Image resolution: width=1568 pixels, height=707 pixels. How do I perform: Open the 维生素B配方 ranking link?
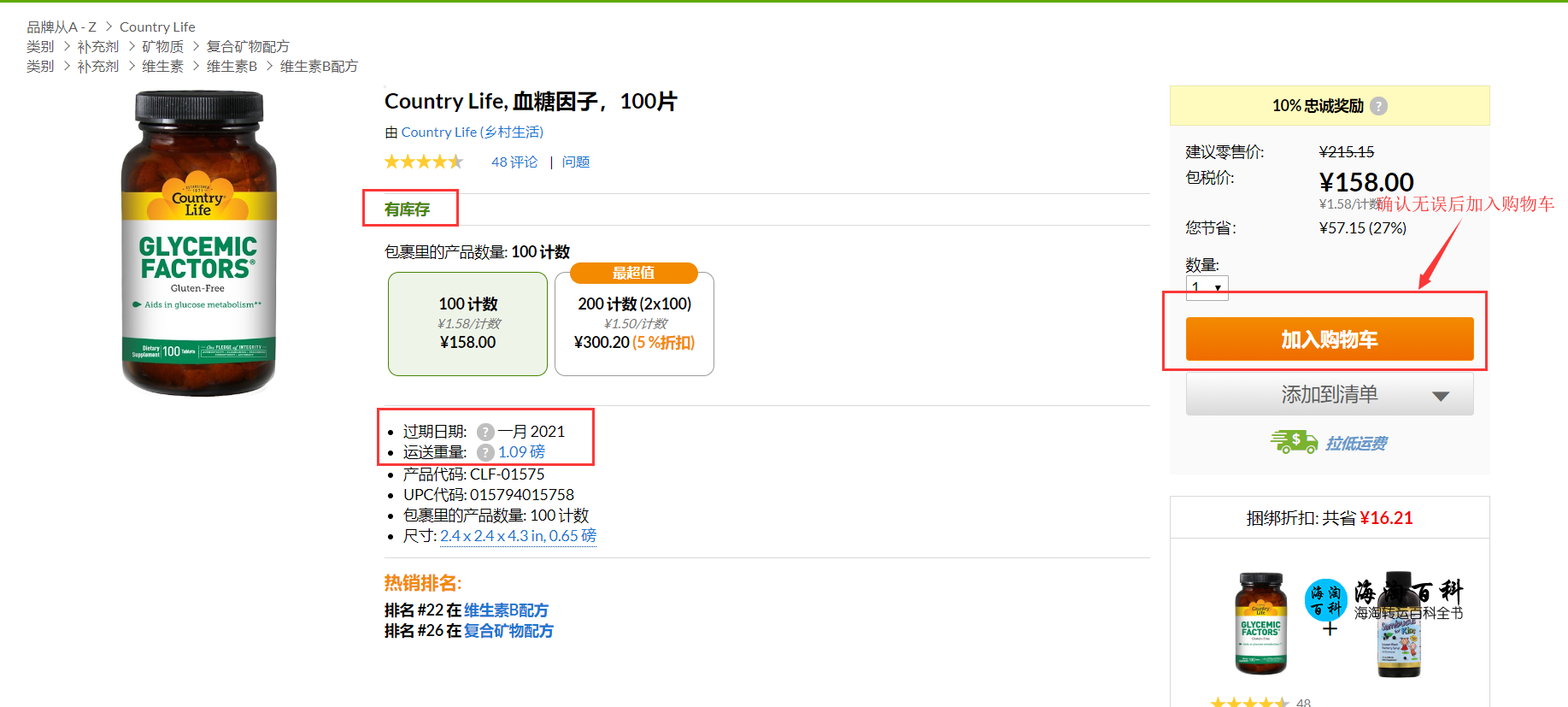506,610
